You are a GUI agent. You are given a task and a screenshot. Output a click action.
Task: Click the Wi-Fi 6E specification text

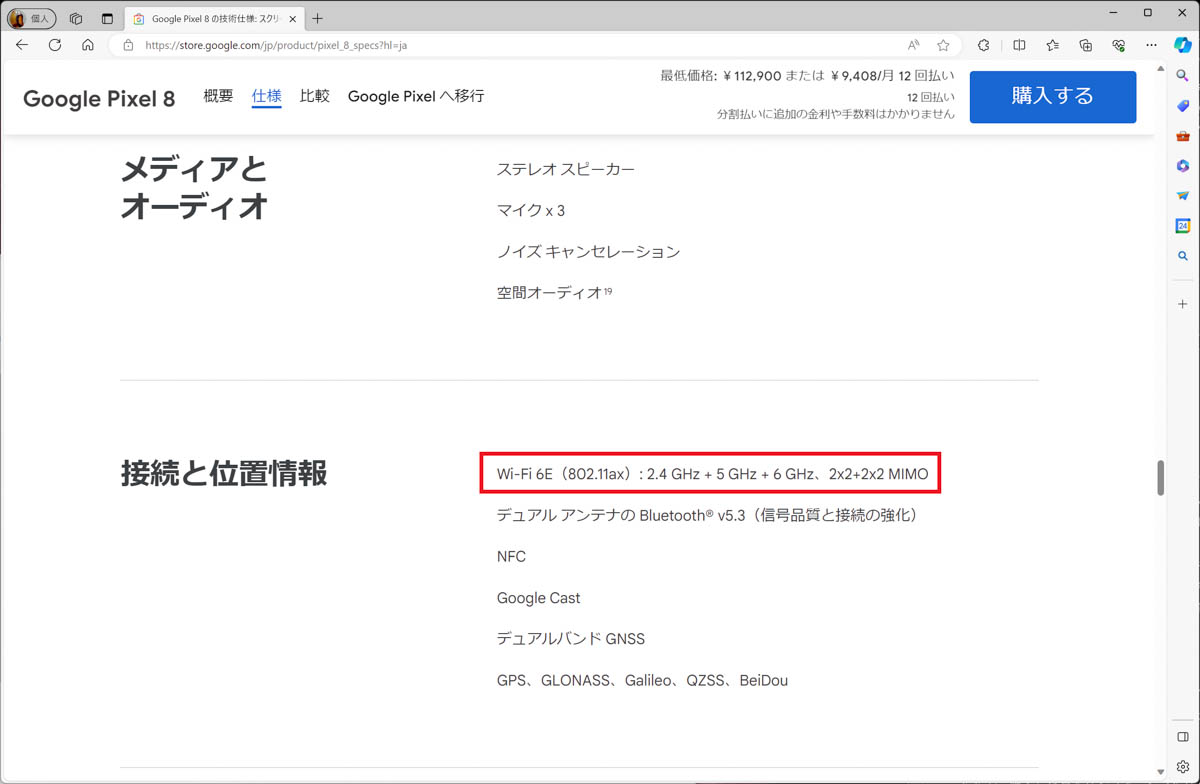tap(712, 474)
